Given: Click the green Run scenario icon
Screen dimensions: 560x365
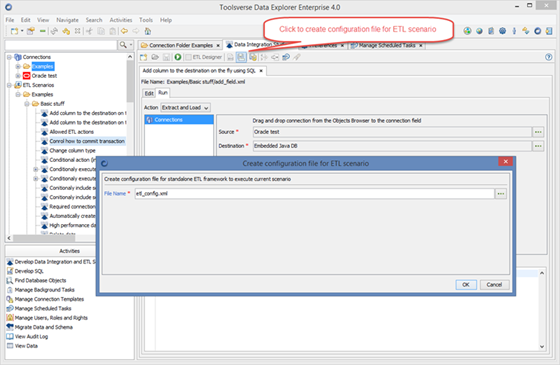Looking at the screenshot, I should pyautogui.click(x=178, y=57).
